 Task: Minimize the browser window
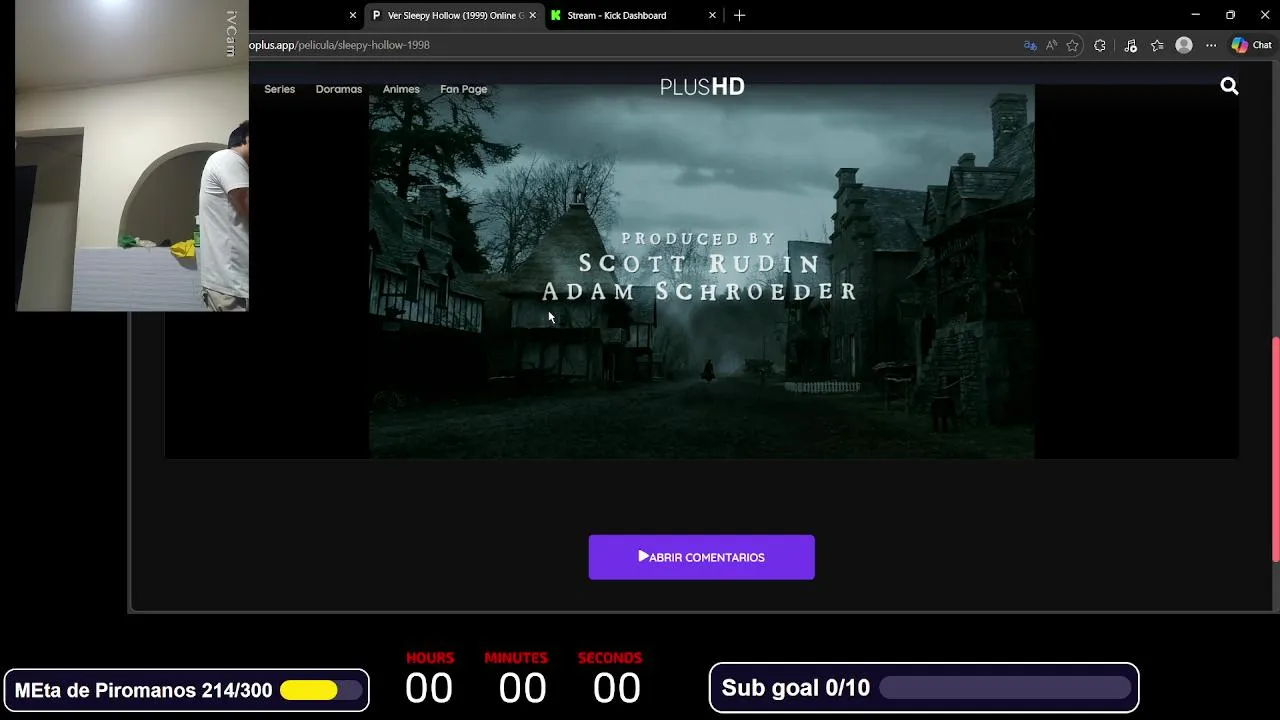click(x=1195, y=15)
